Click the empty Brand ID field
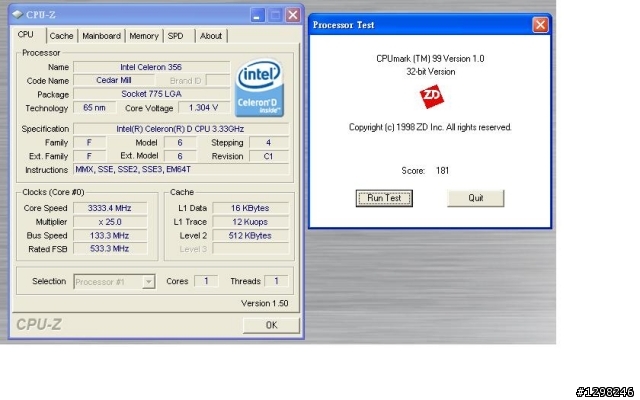 tap(218, 80)
